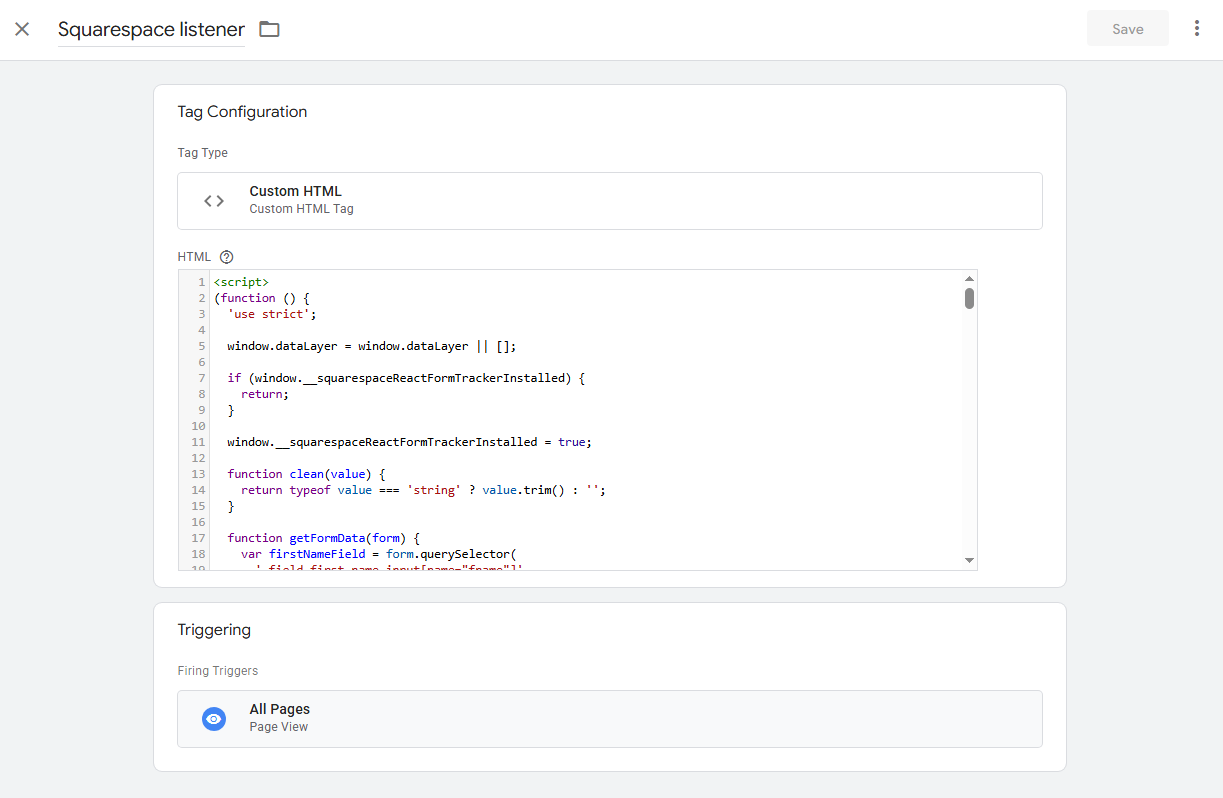
Task: Open the folder icon next to tag name
Action: [269, 29]
